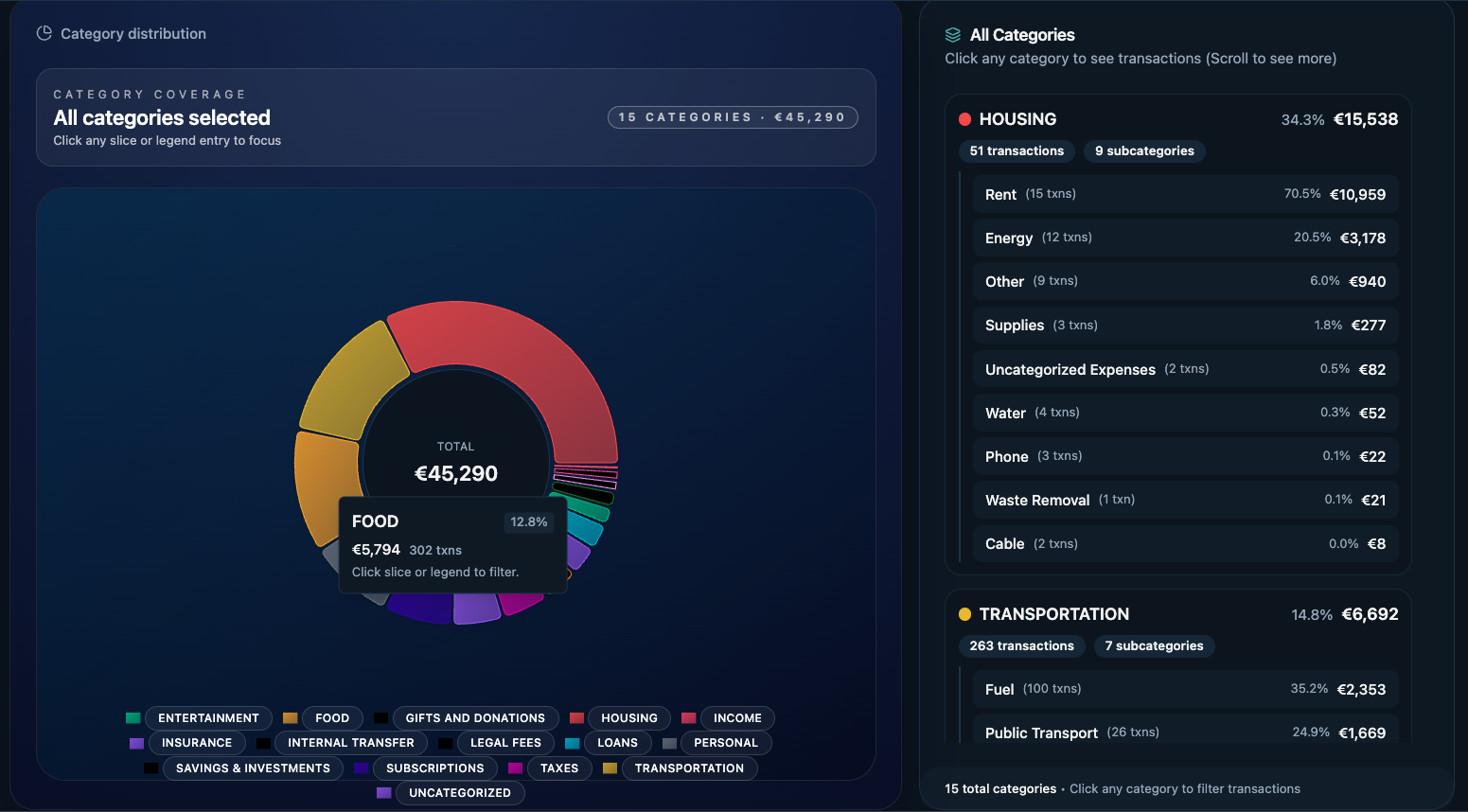The image size is (1468, 812).
Task: Expand the TRANSPORTATION category transactions
Action: pos(1054,614)
